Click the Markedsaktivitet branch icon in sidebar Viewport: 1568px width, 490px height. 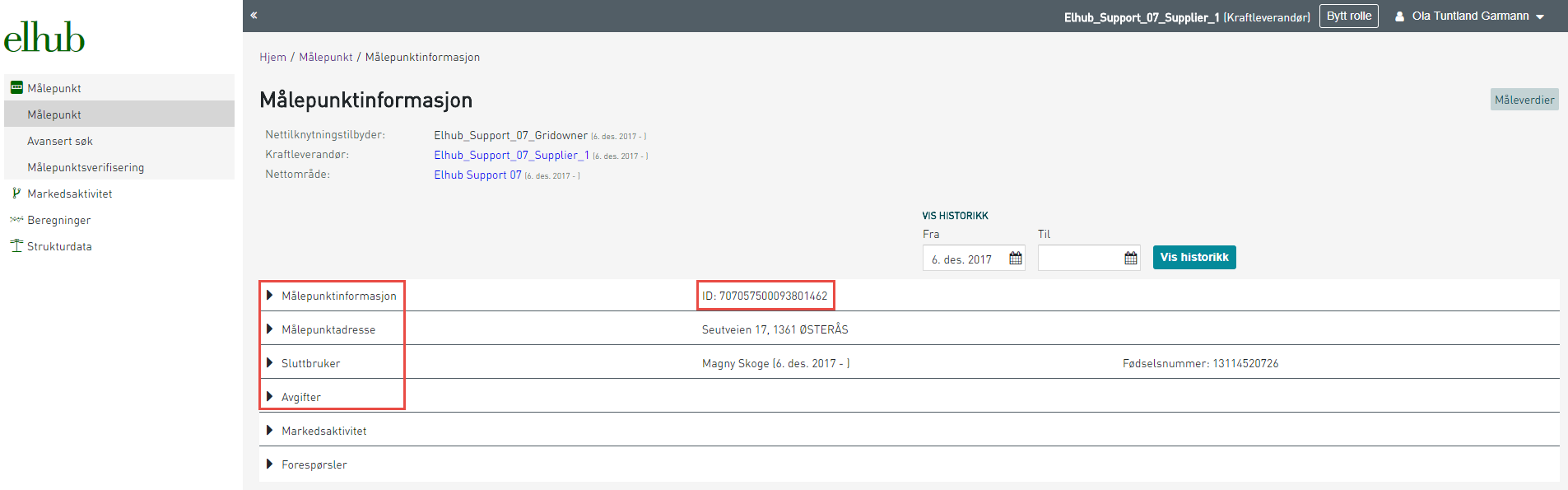point(16,193)
